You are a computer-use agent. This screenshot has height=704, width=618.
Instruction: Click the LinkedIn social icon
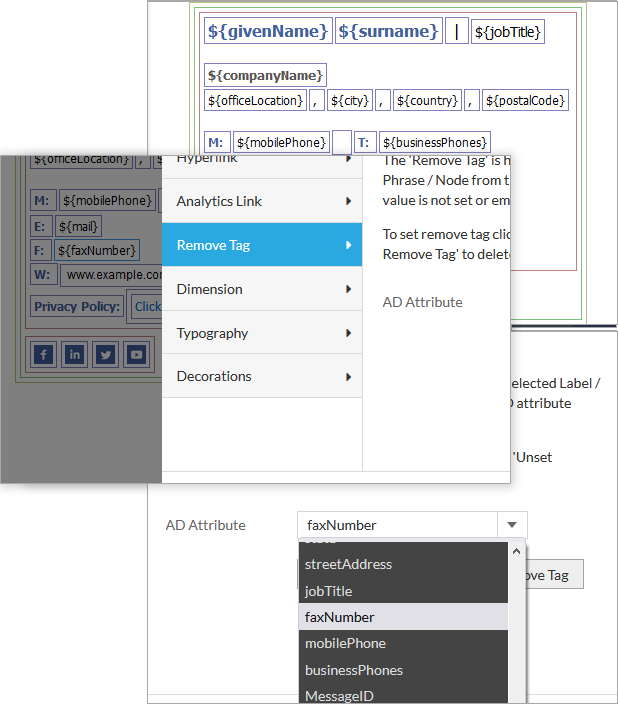pyautogui.click(x=75, y=354)
